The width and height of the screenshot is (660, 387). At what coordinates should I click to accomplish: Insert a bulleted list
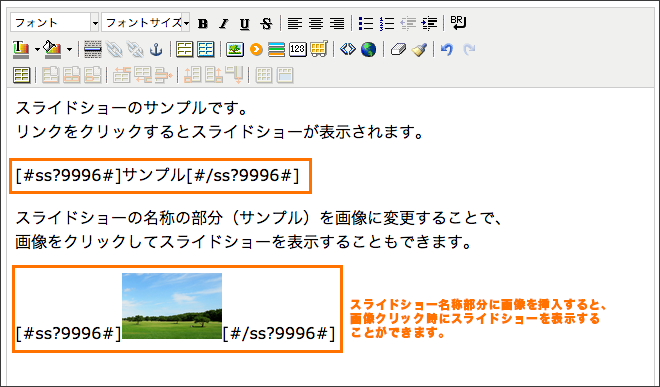[x=365, y=24]
